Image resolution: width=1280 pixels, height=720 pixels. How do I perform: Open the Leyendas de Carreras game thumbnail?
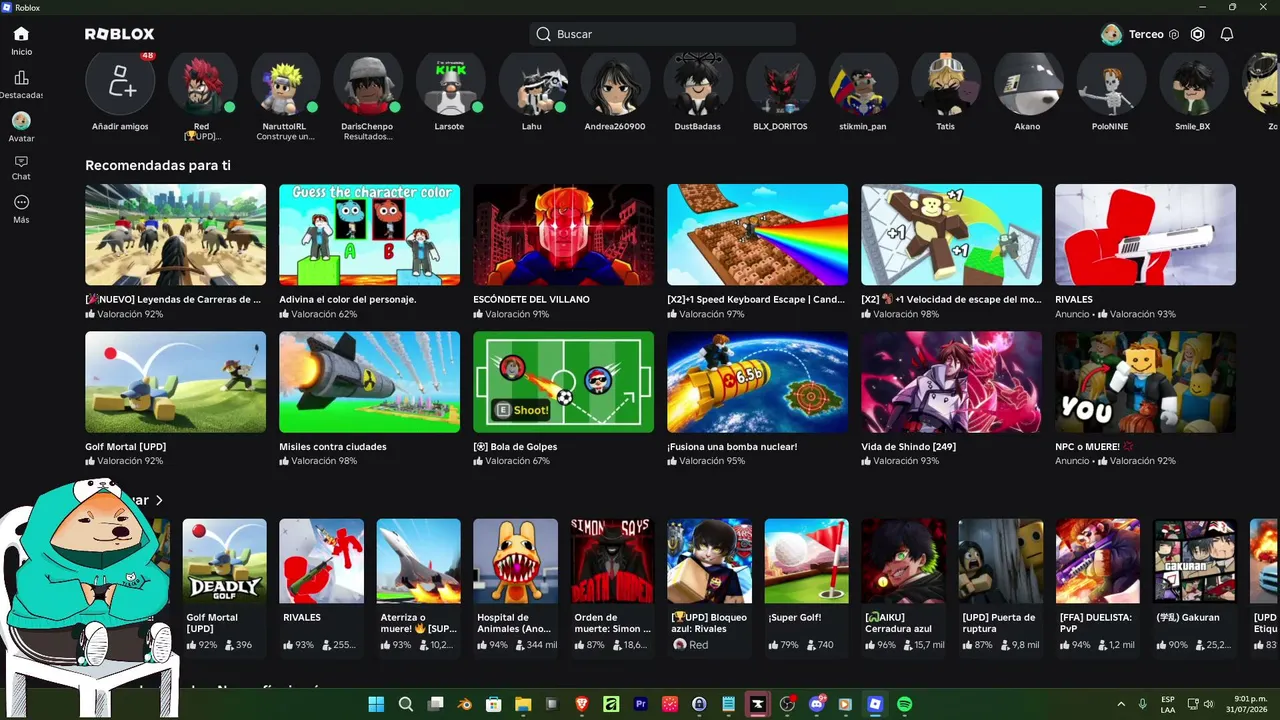coord(175,235)
